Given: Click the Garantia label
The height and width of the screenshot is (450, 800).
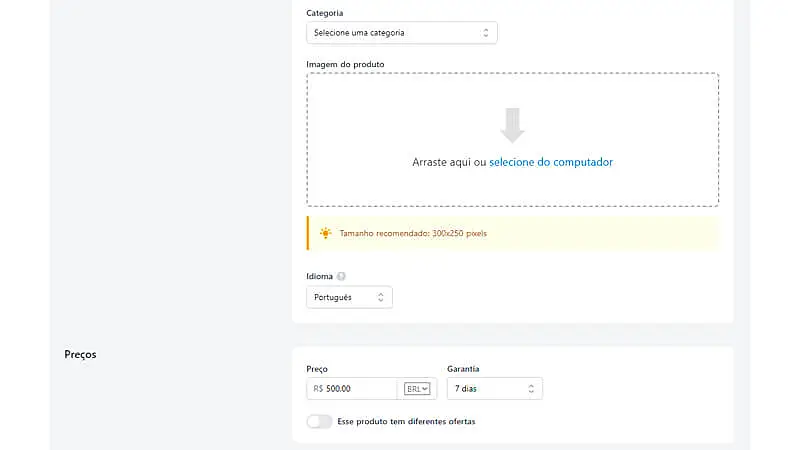Looking at the screenshot, I should 463,368.
